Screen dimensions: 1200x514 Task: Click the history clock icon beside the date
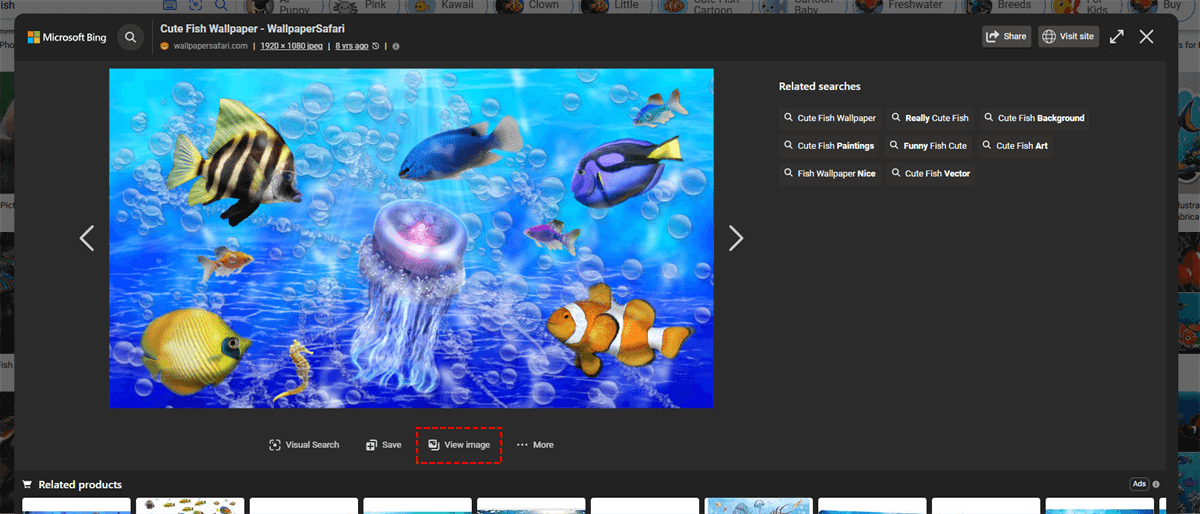pyautogui.click(x=376, y=46)
